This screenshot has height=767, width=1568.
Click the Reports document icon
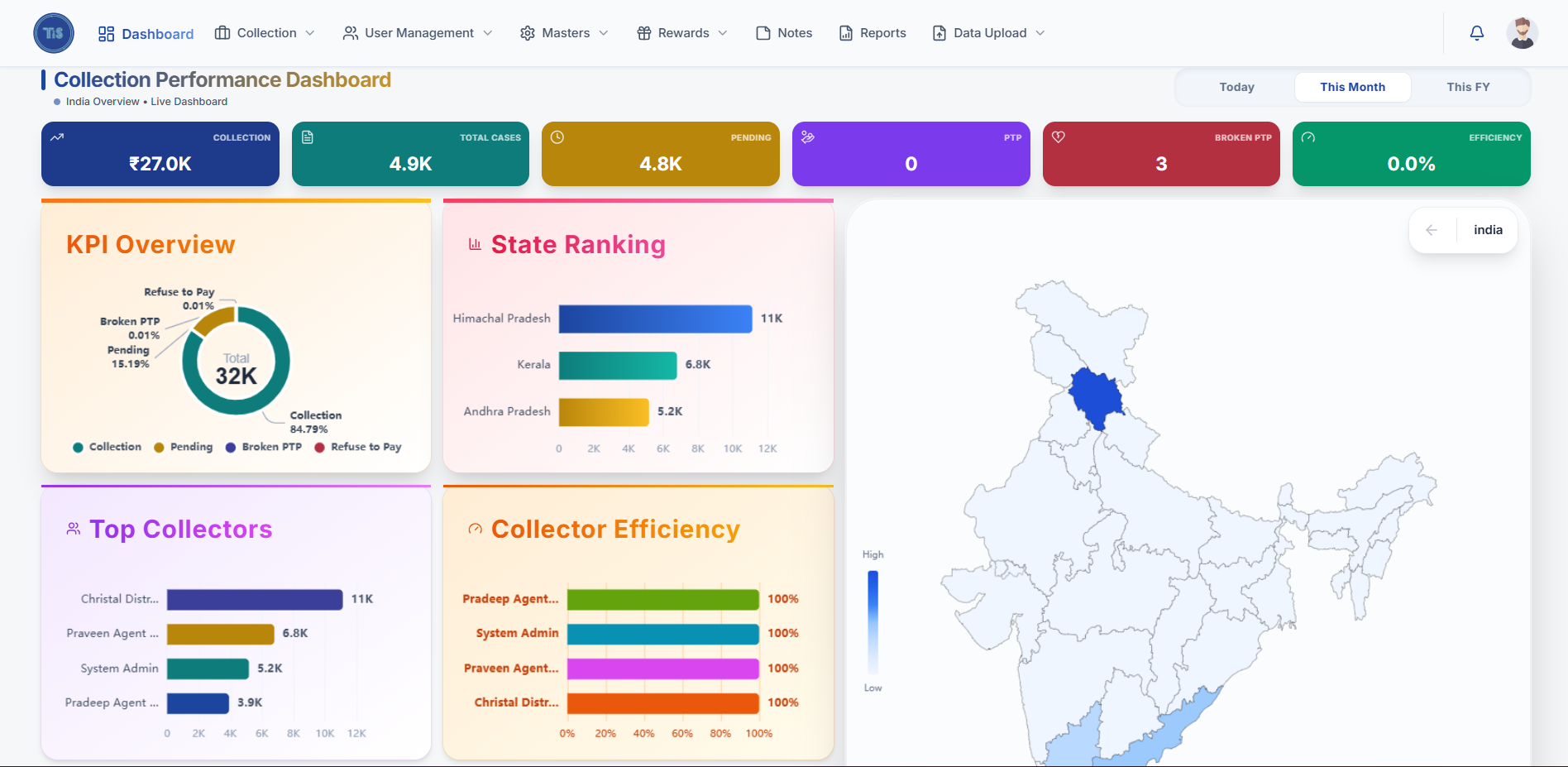point(846,33)
